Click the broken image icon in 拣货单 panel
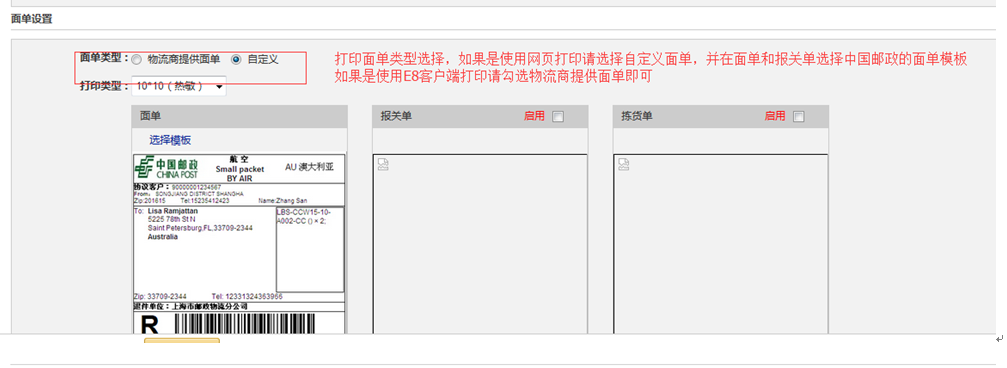1007x368 pixels. pyautogui.click(x=624, y=164)
